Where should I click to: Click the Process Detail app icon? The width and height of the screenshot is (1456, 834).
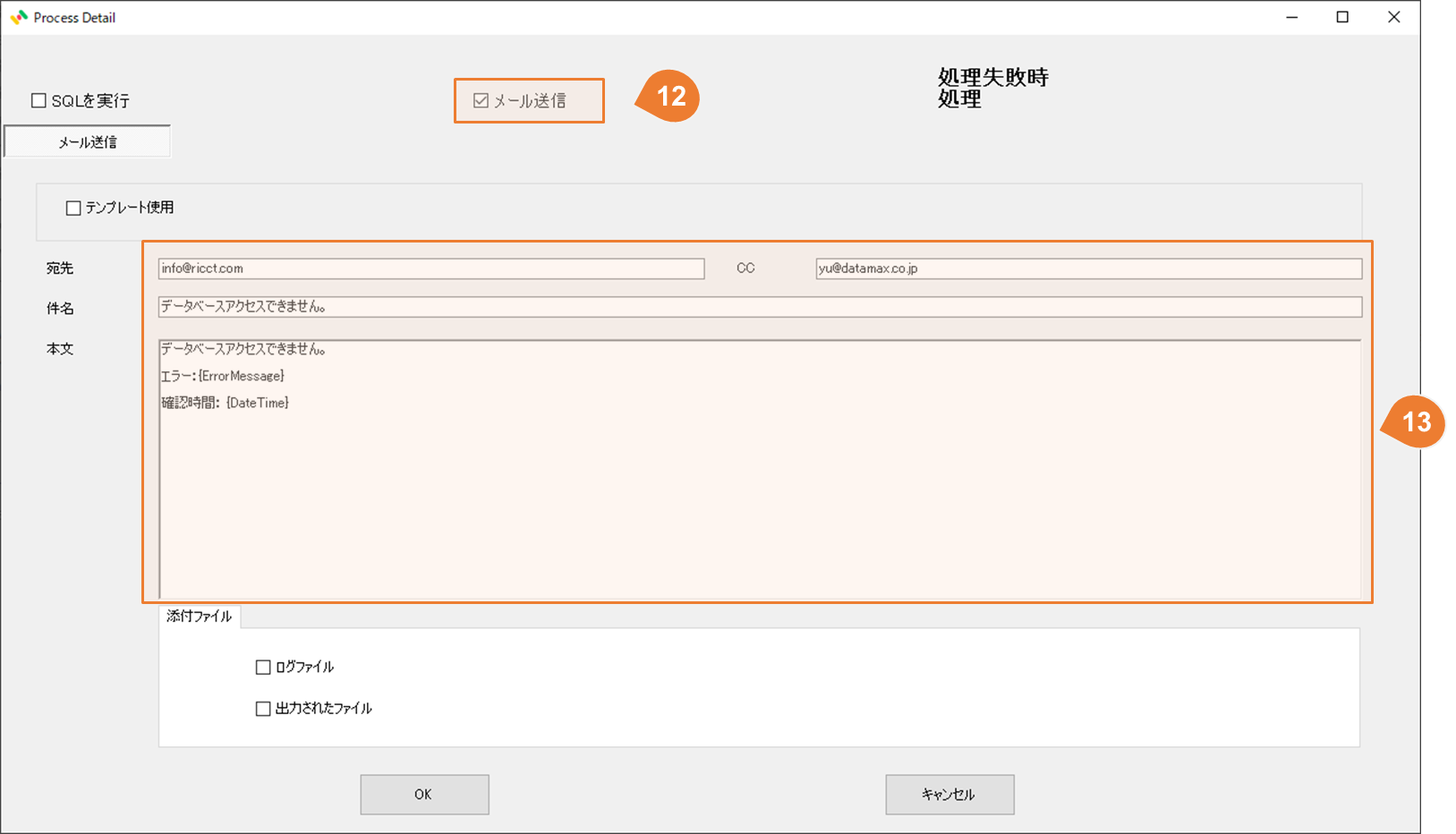click(19, 17)
